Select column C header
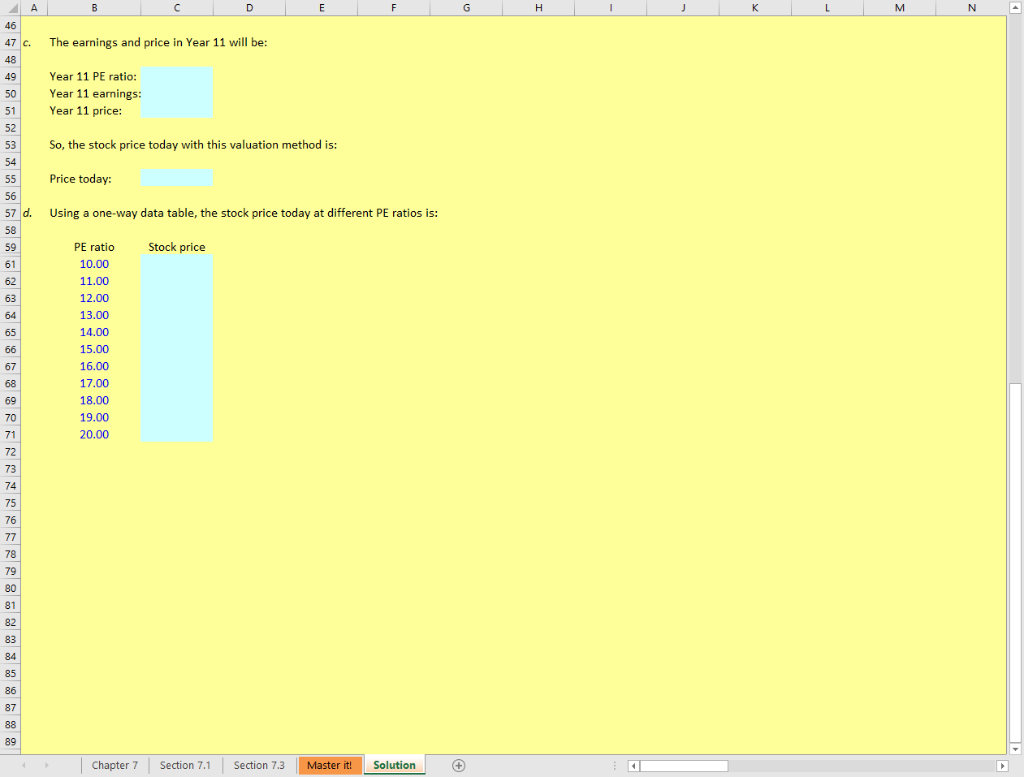This screenshot has height=777, width=1024. 177,8
